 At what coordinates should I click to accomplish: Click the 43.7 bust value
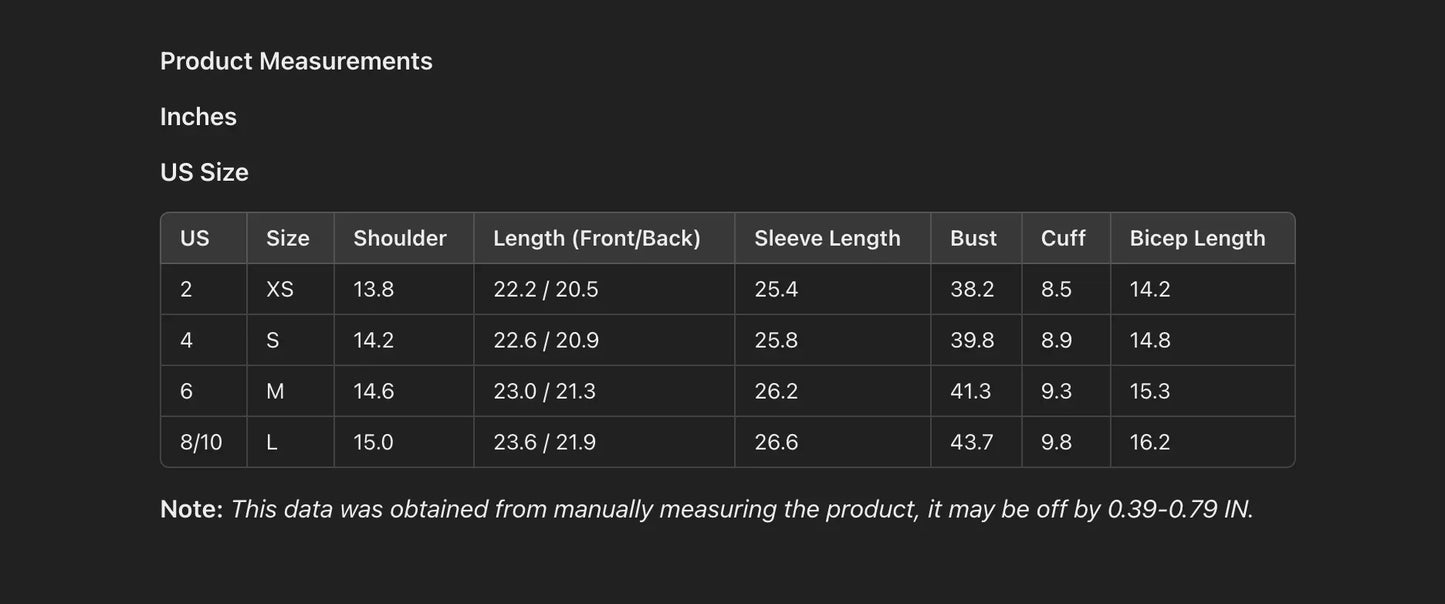(x=972, y=442)
